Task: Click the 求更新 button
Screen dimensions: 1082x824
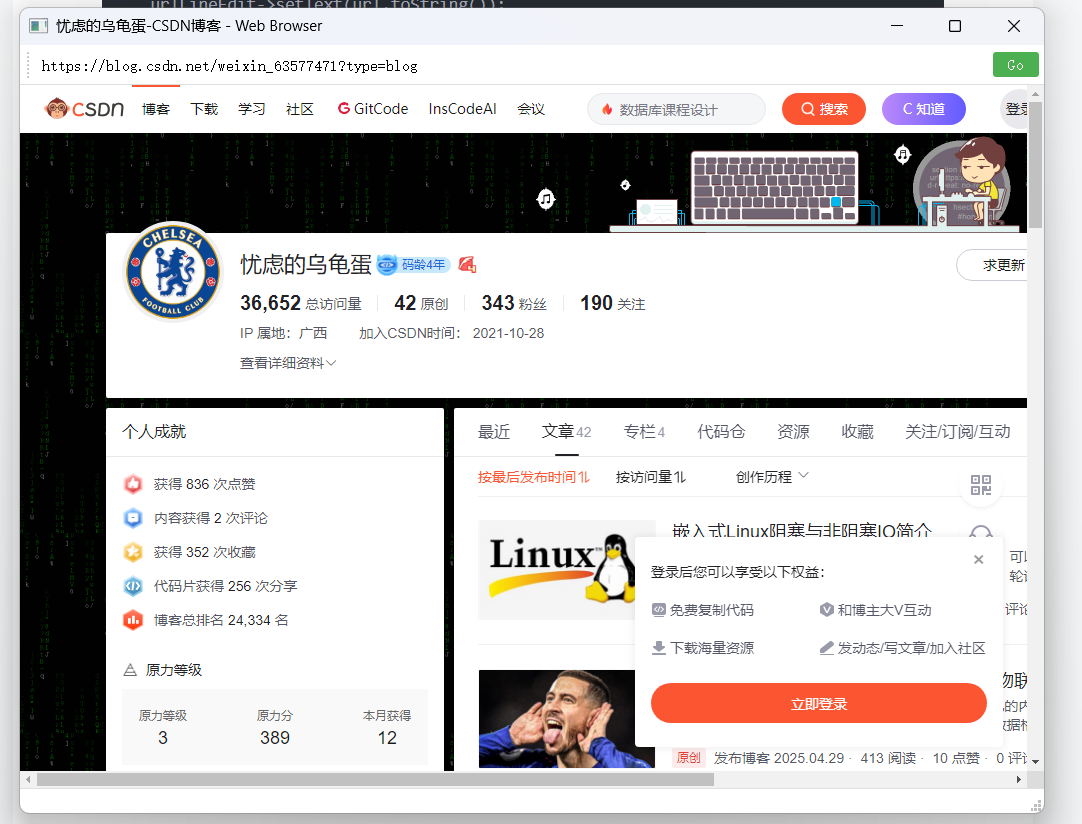Action: pyautogui.click(x=994, y=265)
